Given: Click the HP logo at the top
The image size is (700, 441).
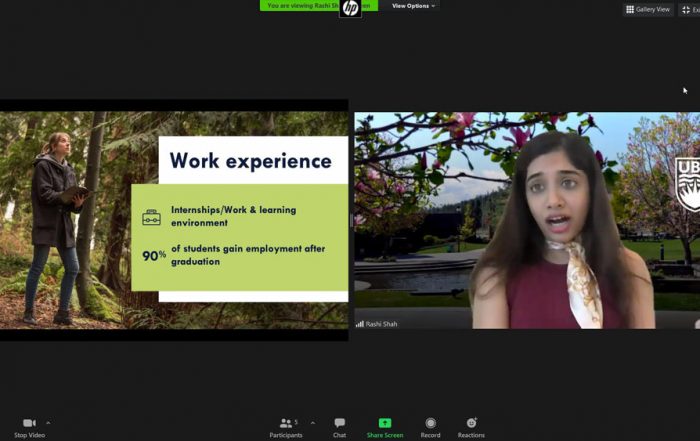Looking at the screenshot, I should (x=350, y=8).
